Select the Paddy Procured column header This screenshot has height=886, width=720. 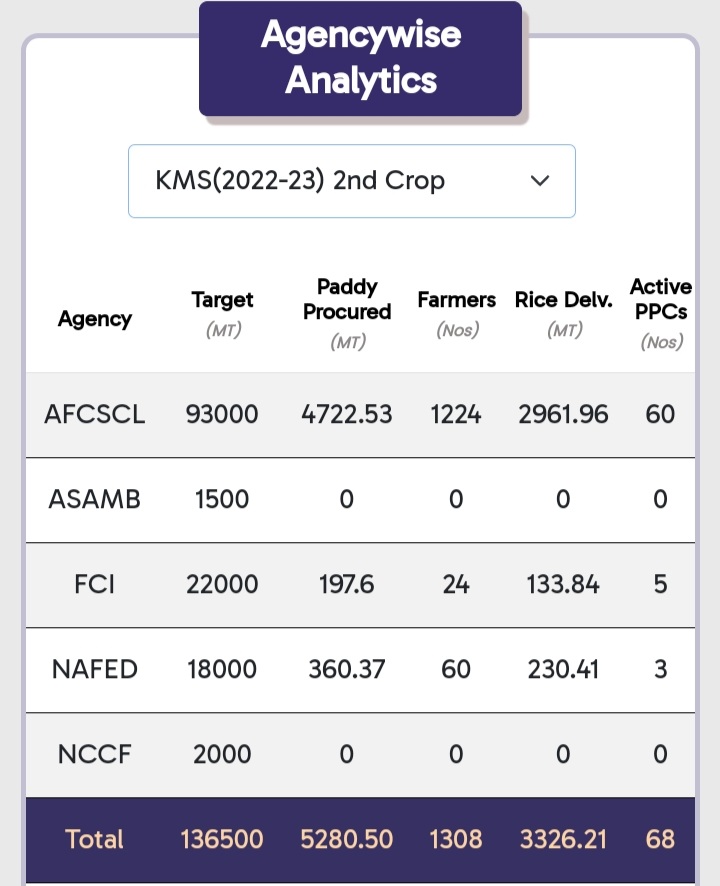tap(347, 313)
